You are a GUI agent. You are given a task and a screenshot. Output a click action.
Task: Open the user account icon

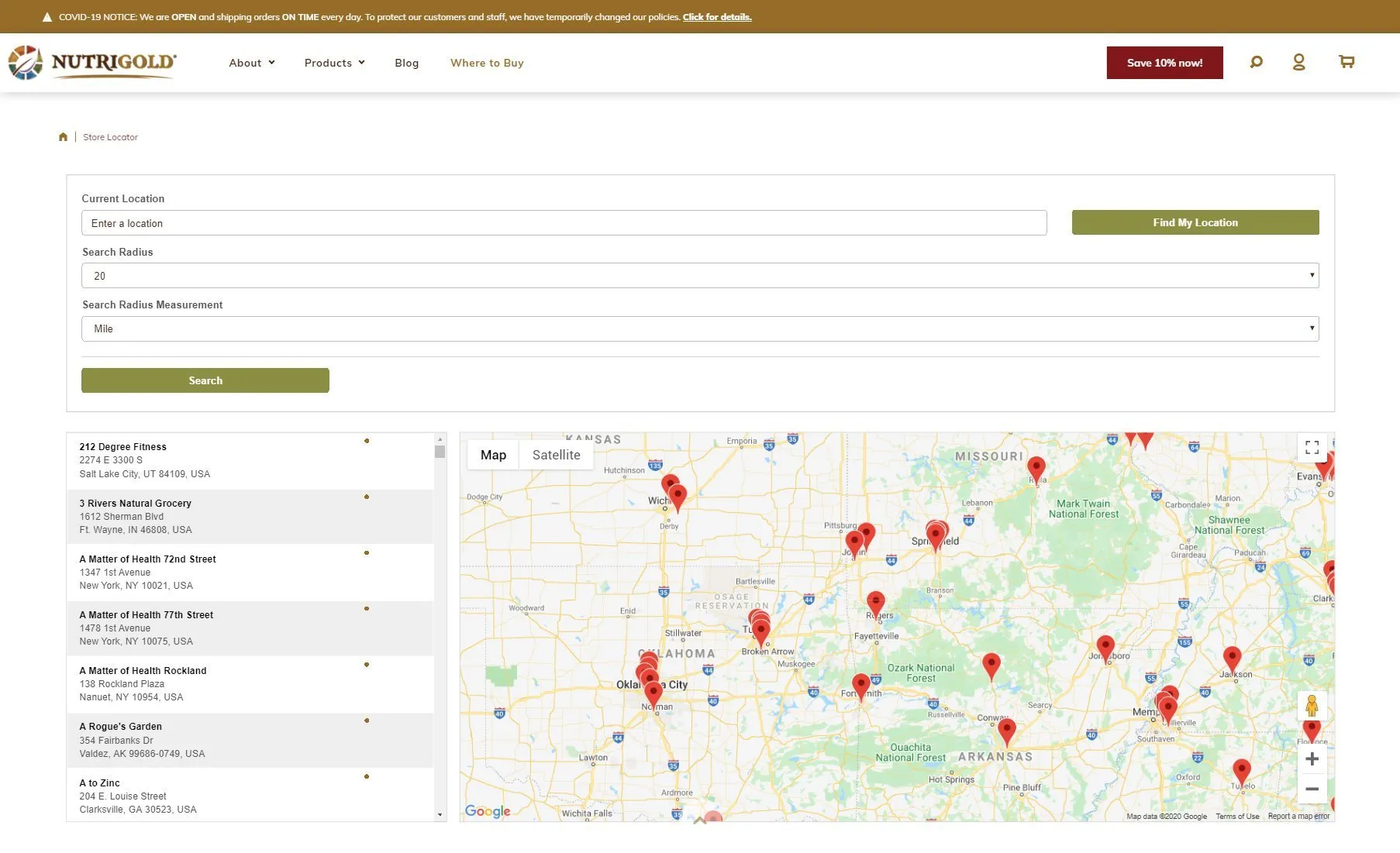1298,62
